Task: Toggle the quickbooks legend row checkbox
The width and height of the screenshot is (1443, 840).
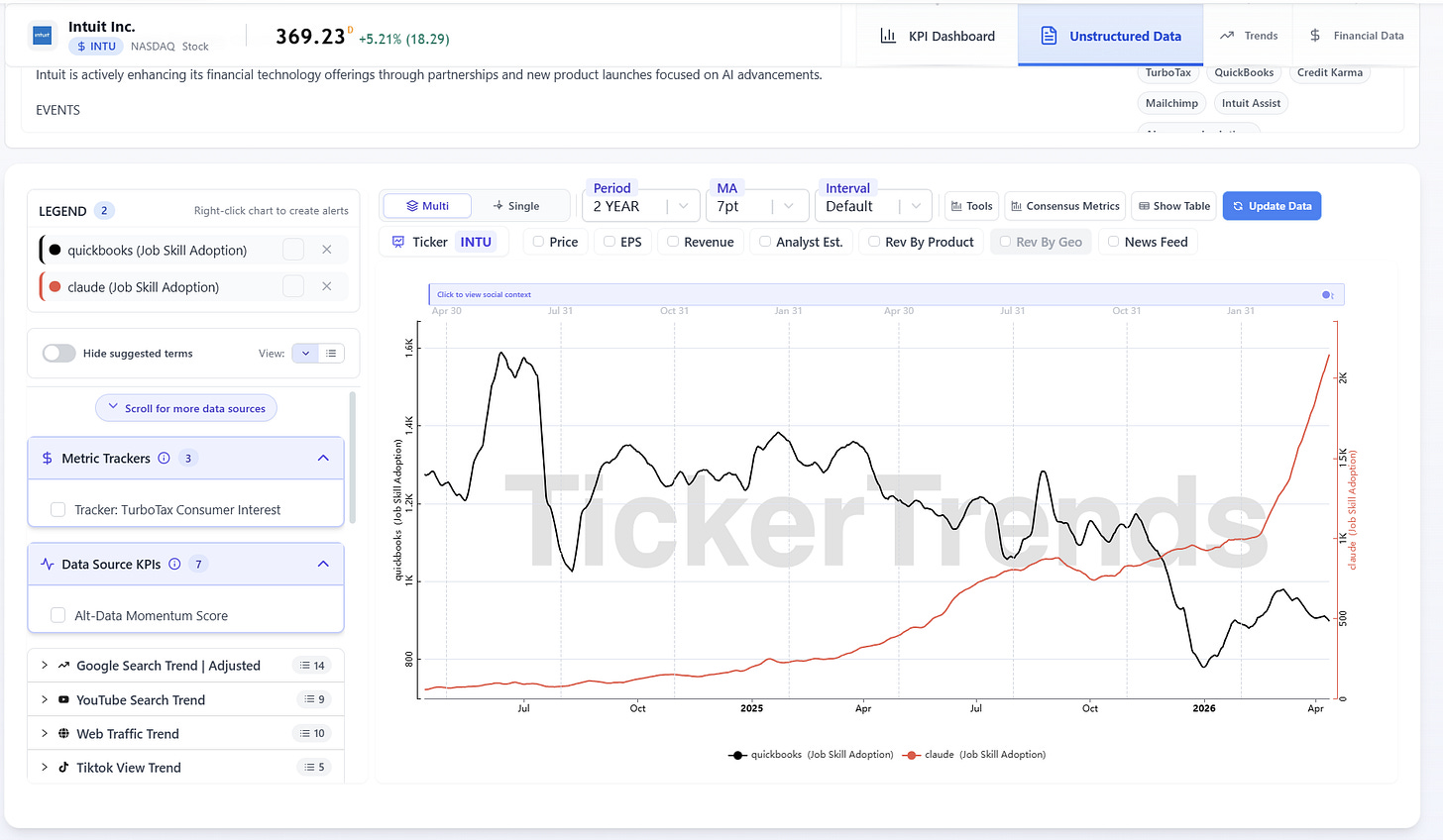Action: click(x=293, y=250)
